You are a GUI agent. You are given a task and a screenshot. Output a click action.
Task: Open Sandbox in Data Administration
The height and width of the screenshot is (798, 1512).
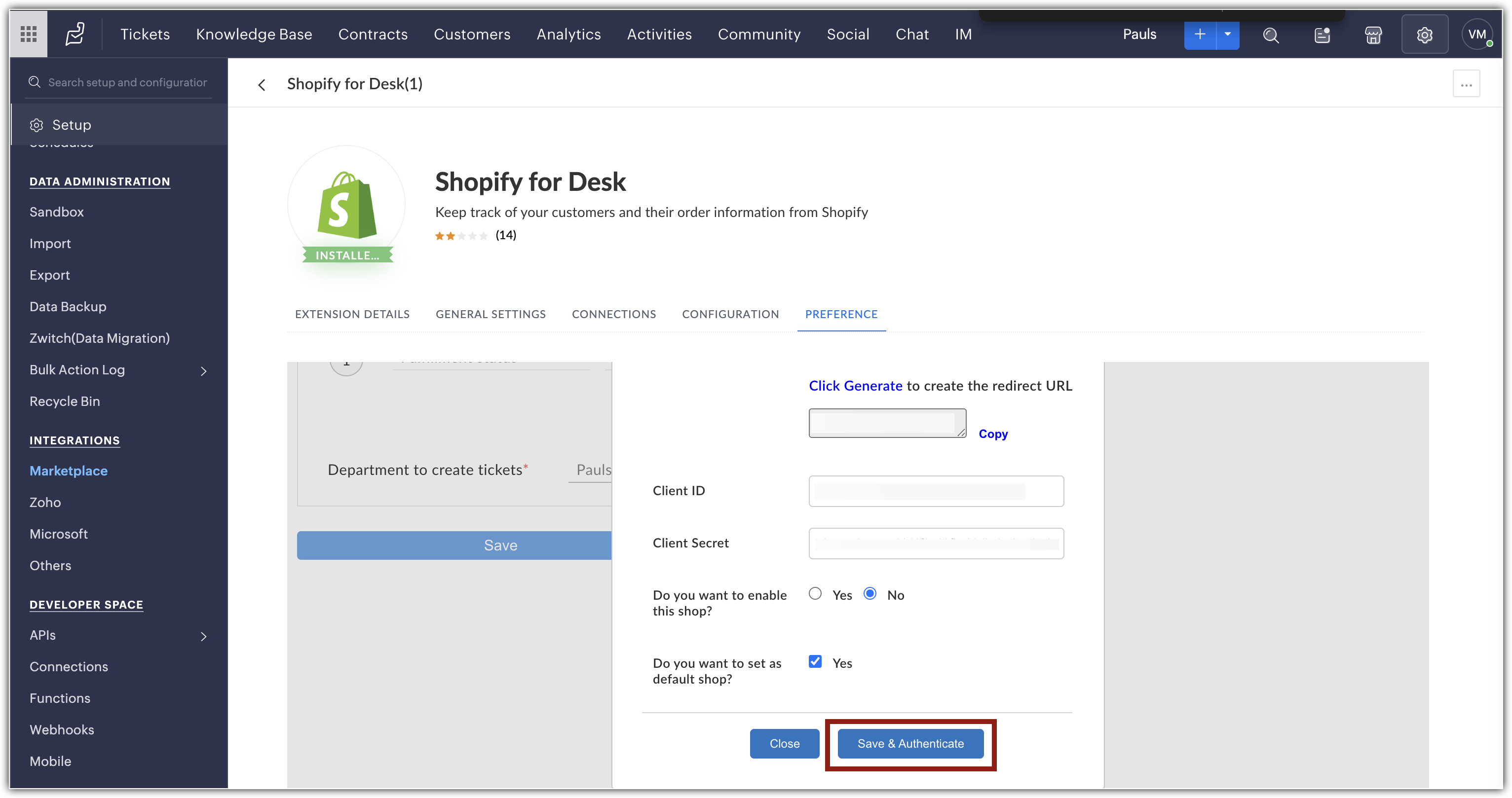point(56,212)
